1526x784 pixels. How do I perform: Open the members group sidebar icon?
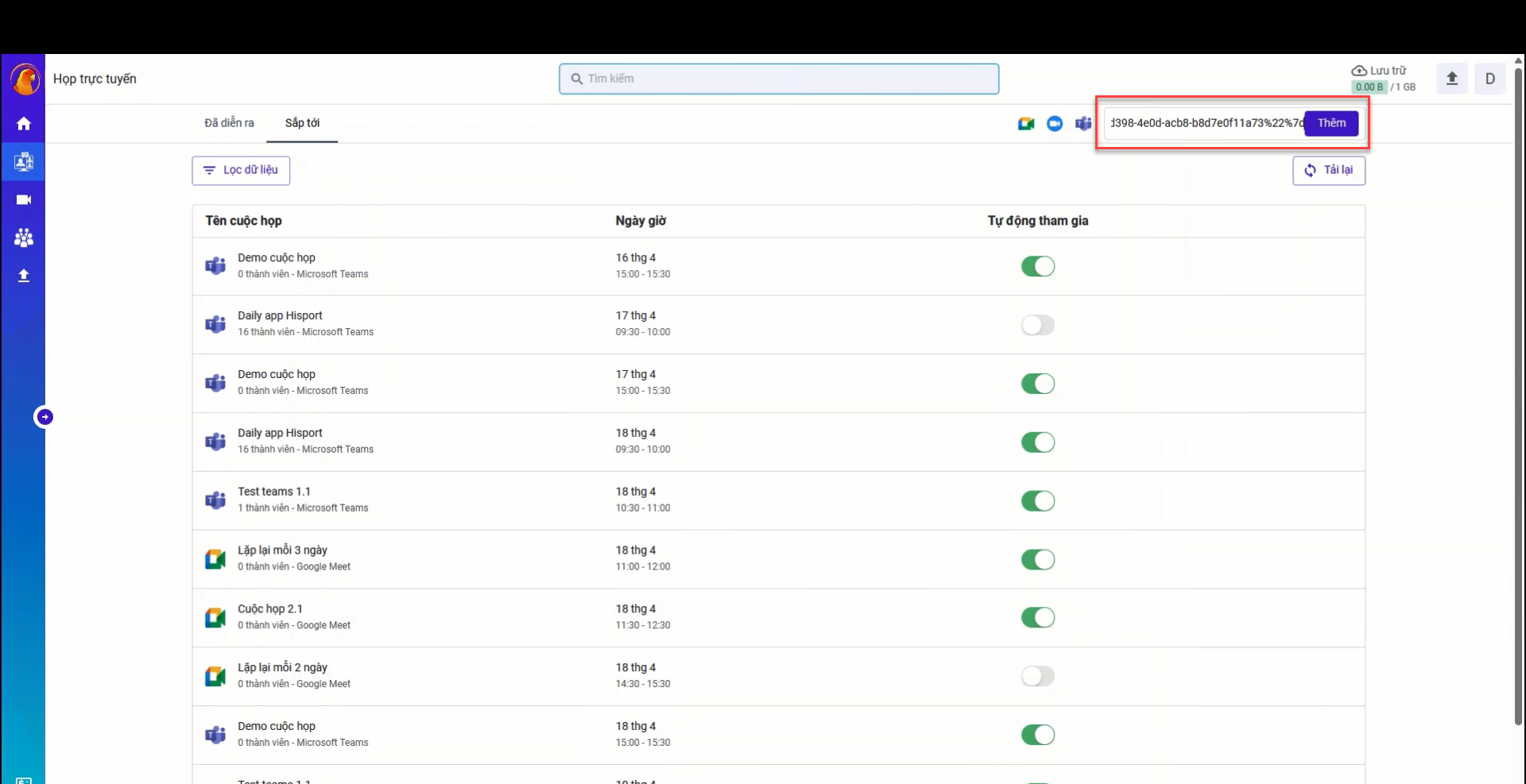click(24, 238)
